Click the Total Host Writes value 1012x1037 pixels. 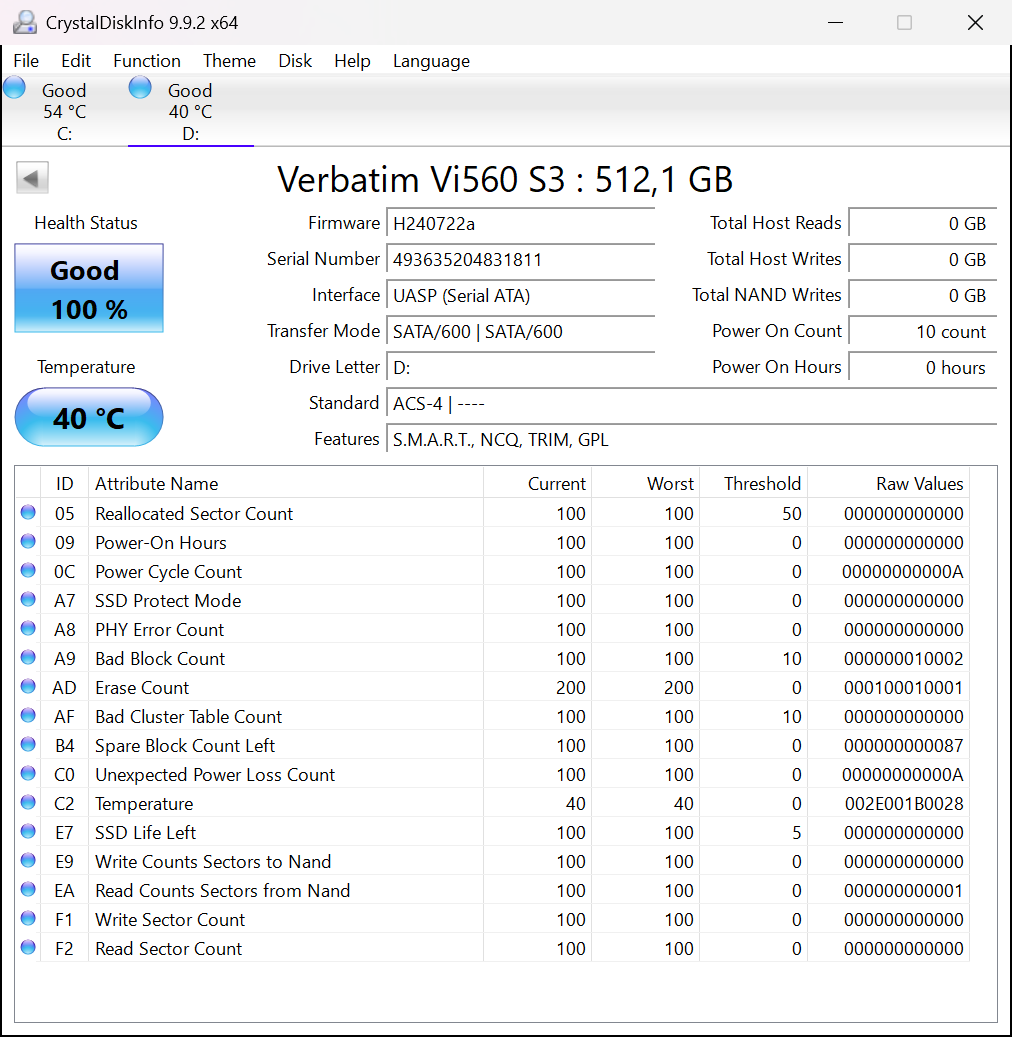tap(923, 259)
